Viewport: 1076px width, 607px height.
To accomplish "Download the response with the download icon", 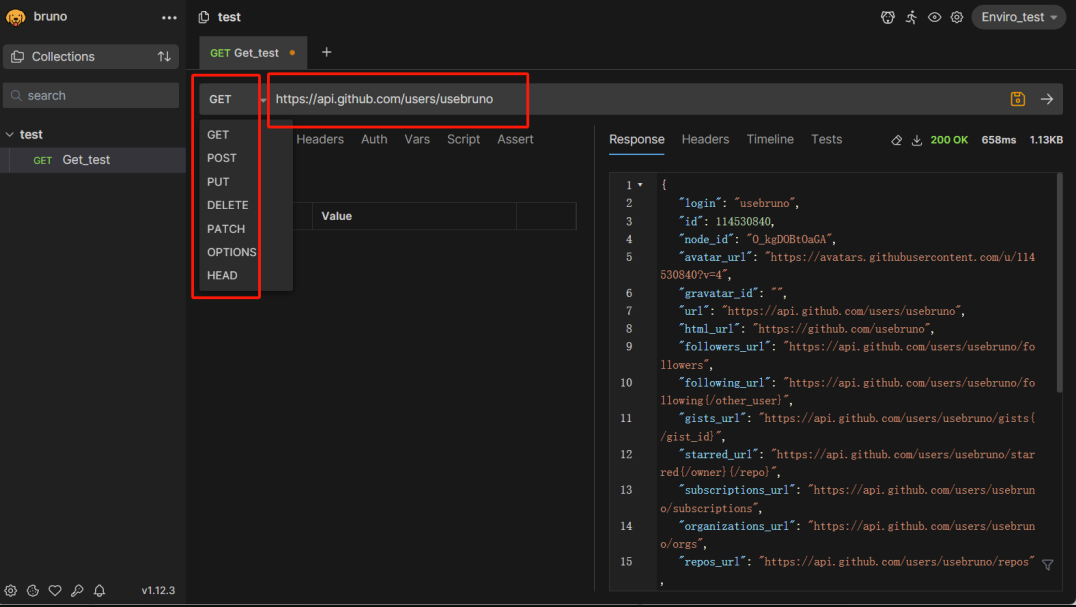I will click(x=917, y=140).
